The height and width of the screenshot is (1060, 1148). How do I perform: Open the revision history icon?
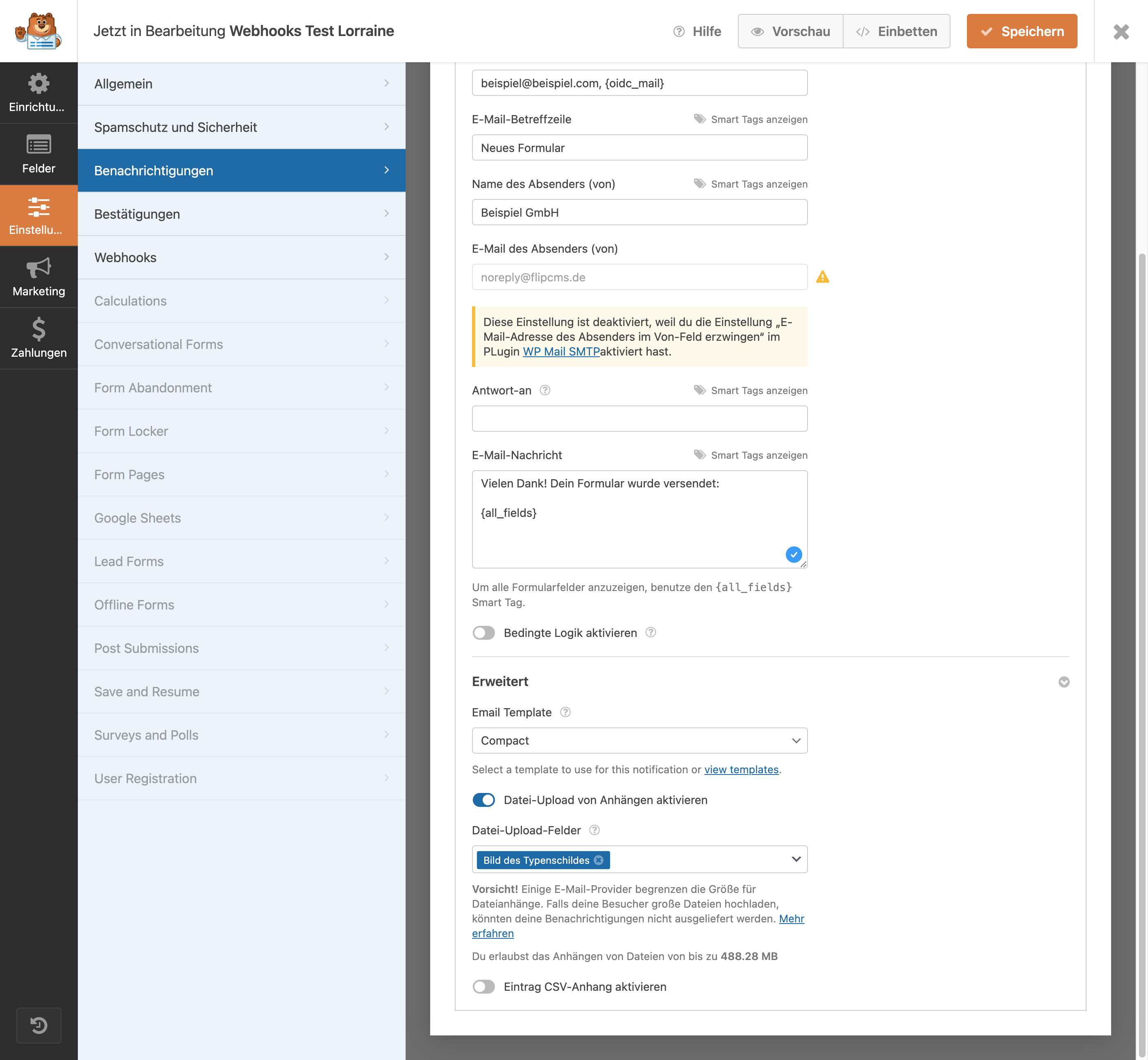(x=39, y=1025)
